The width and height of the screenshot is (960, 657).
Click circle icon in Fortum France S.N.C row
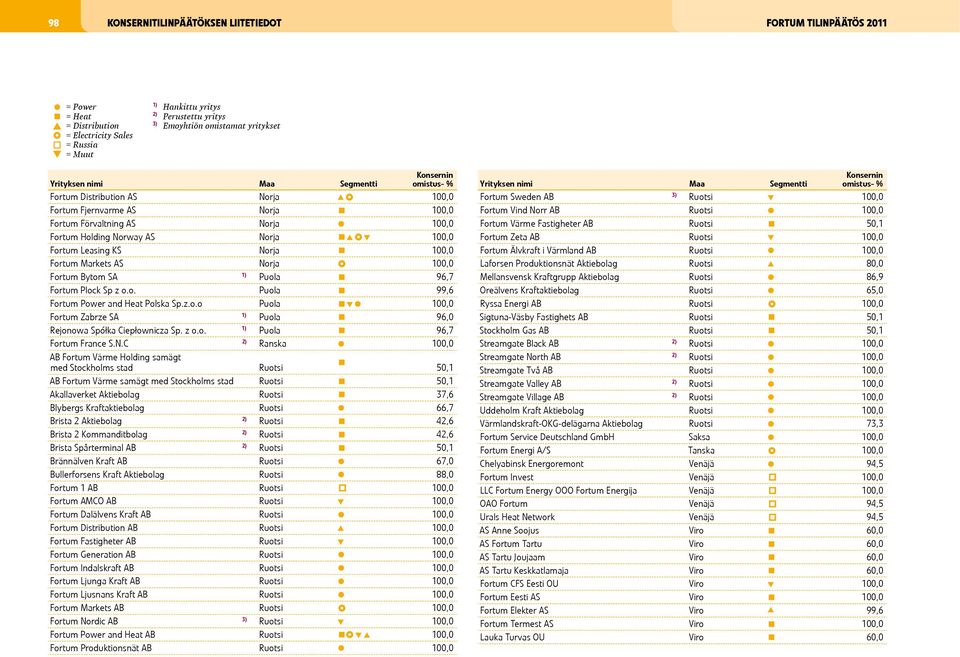(341, 344)
